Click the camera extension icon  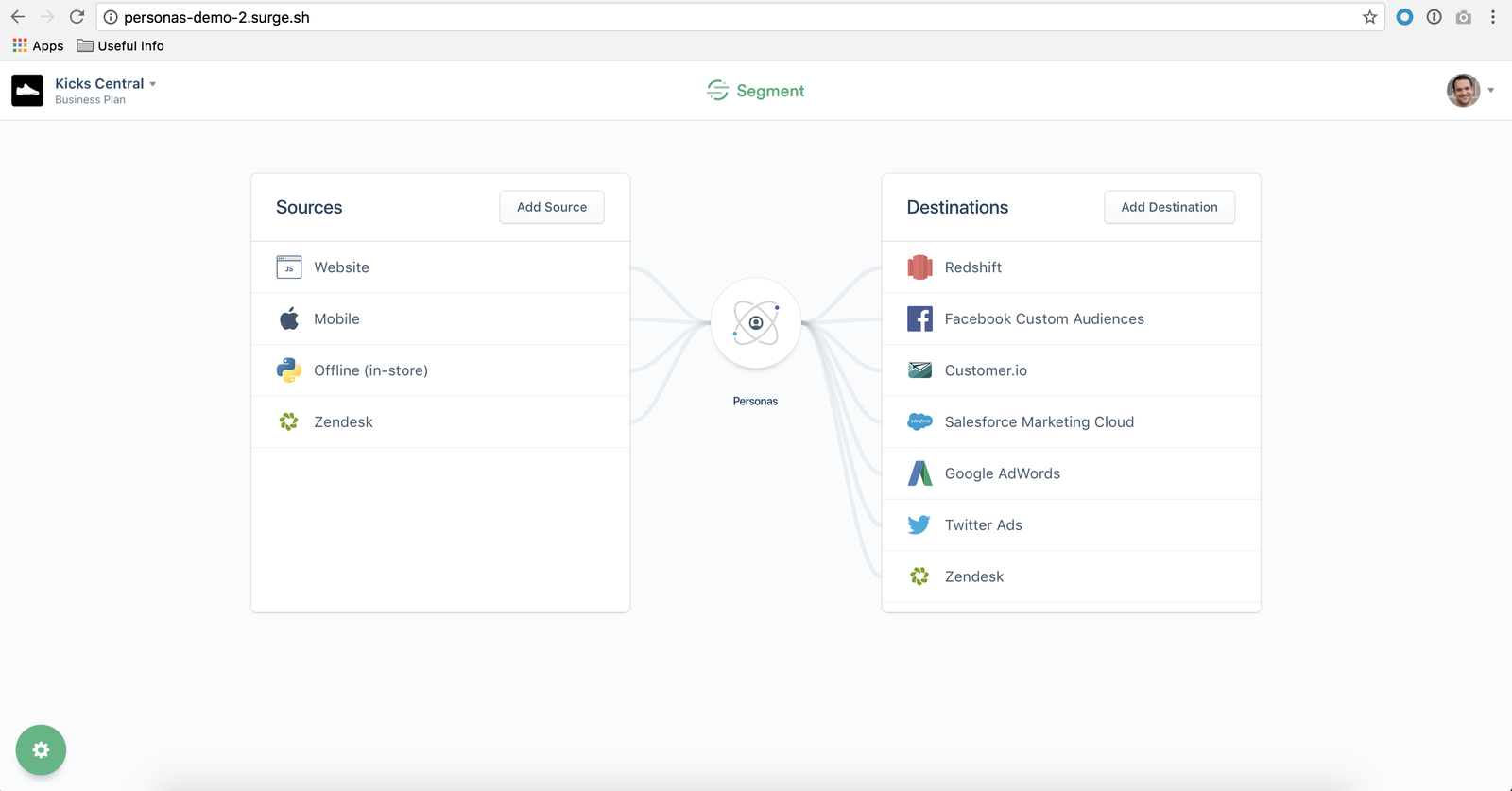1464,17
